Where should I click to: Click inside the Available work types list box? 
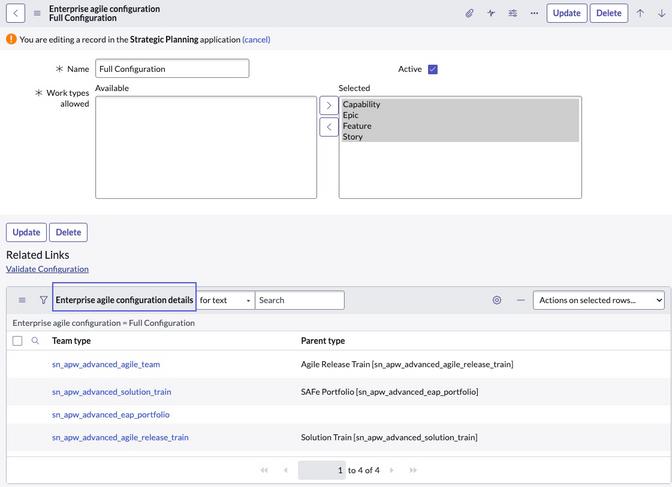[206, 147]
